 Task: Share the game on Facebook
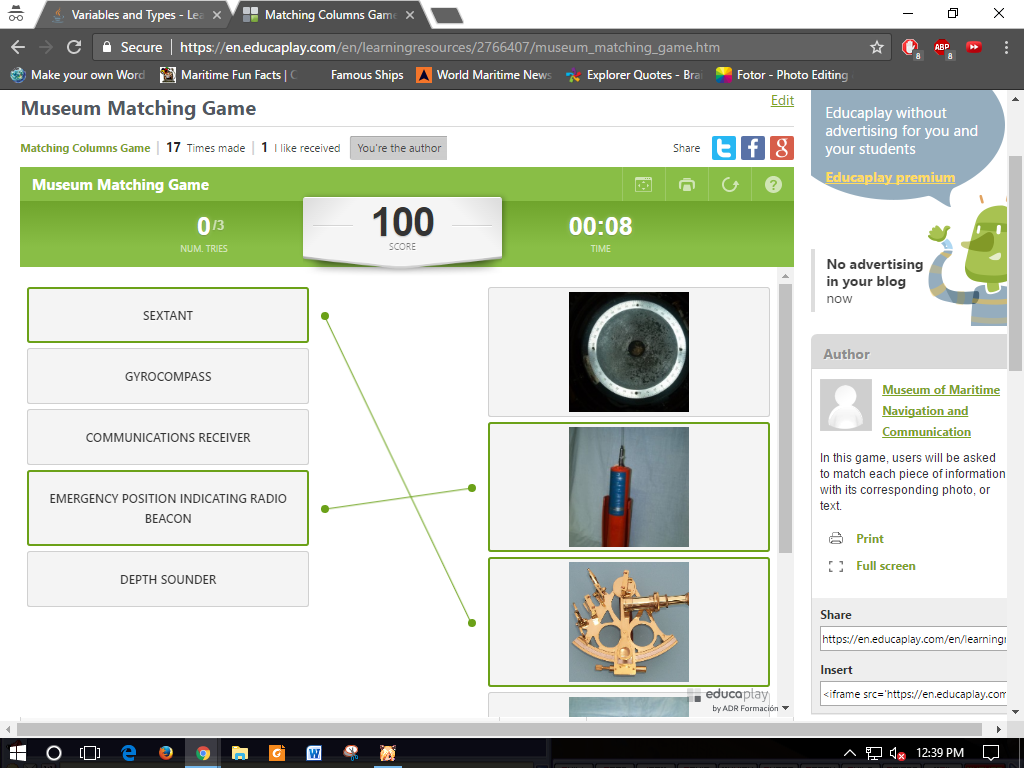pyautogui.click(x=753, y=148)
